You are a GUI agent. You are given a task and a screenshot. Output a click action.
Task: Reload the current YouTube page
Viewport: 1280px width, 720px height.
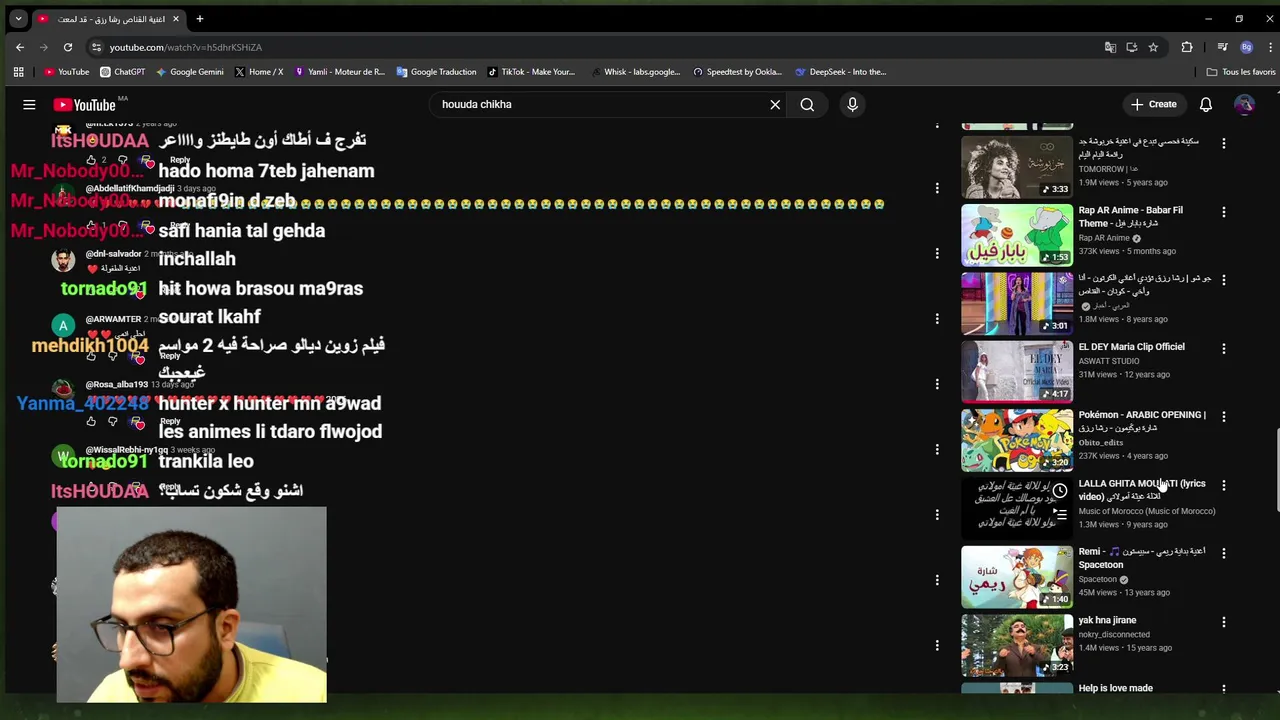pyautogui.click(x=68, y=47)
